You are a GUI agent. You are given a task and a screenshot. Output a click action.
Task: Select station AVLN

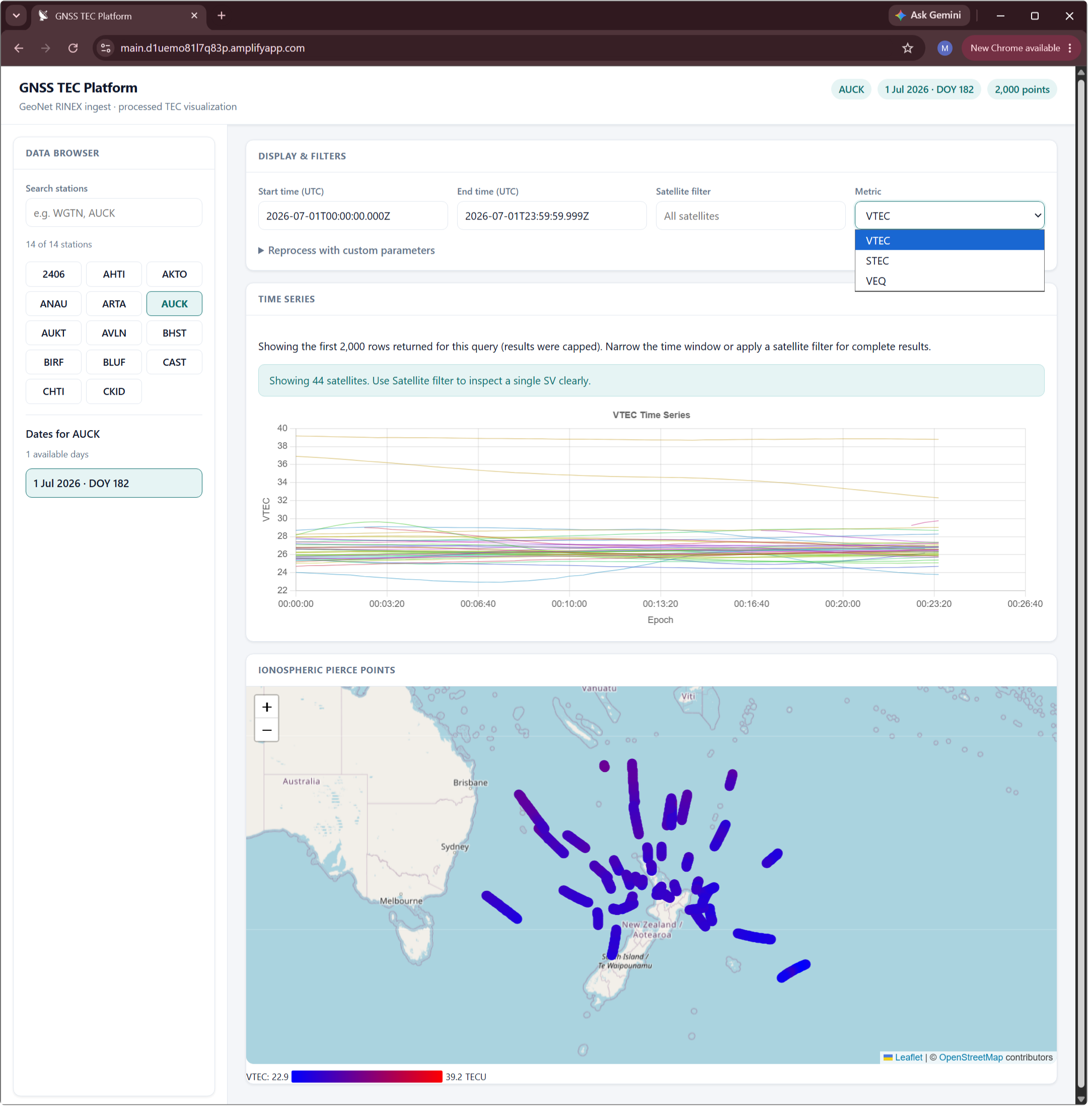(114, 334)
